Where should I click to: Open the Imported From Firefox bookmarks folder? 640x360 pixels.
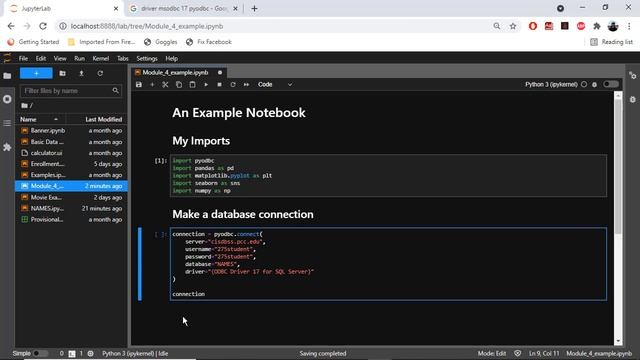coord(102,42)
